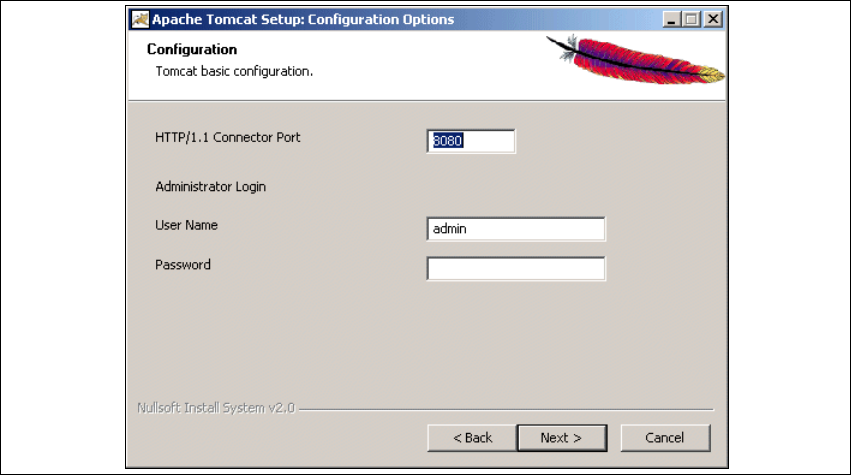Image resolution: width=851 pixels, height=475 pixels.
Task: Click the User Name label
Action: (x=187, y=226)
